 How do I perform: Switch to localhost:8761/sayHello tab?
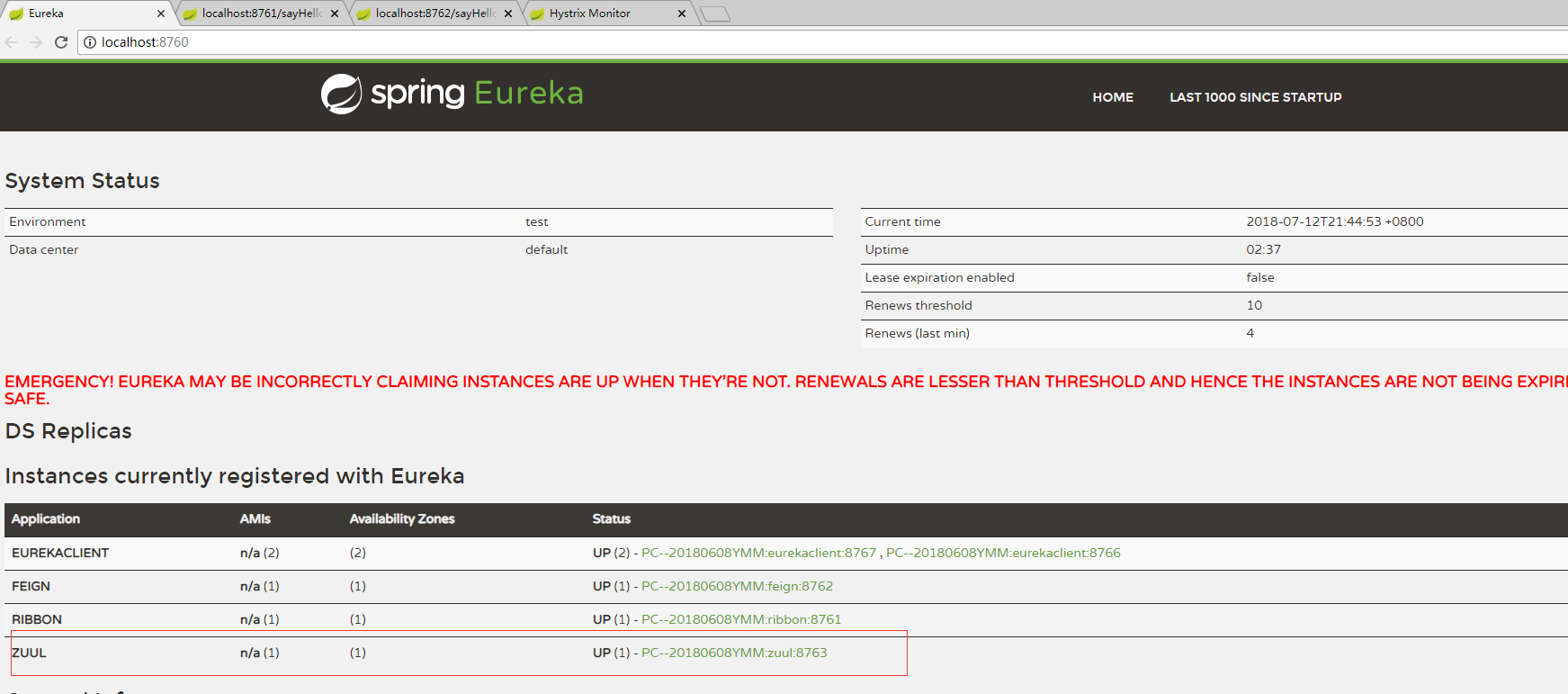261,14
